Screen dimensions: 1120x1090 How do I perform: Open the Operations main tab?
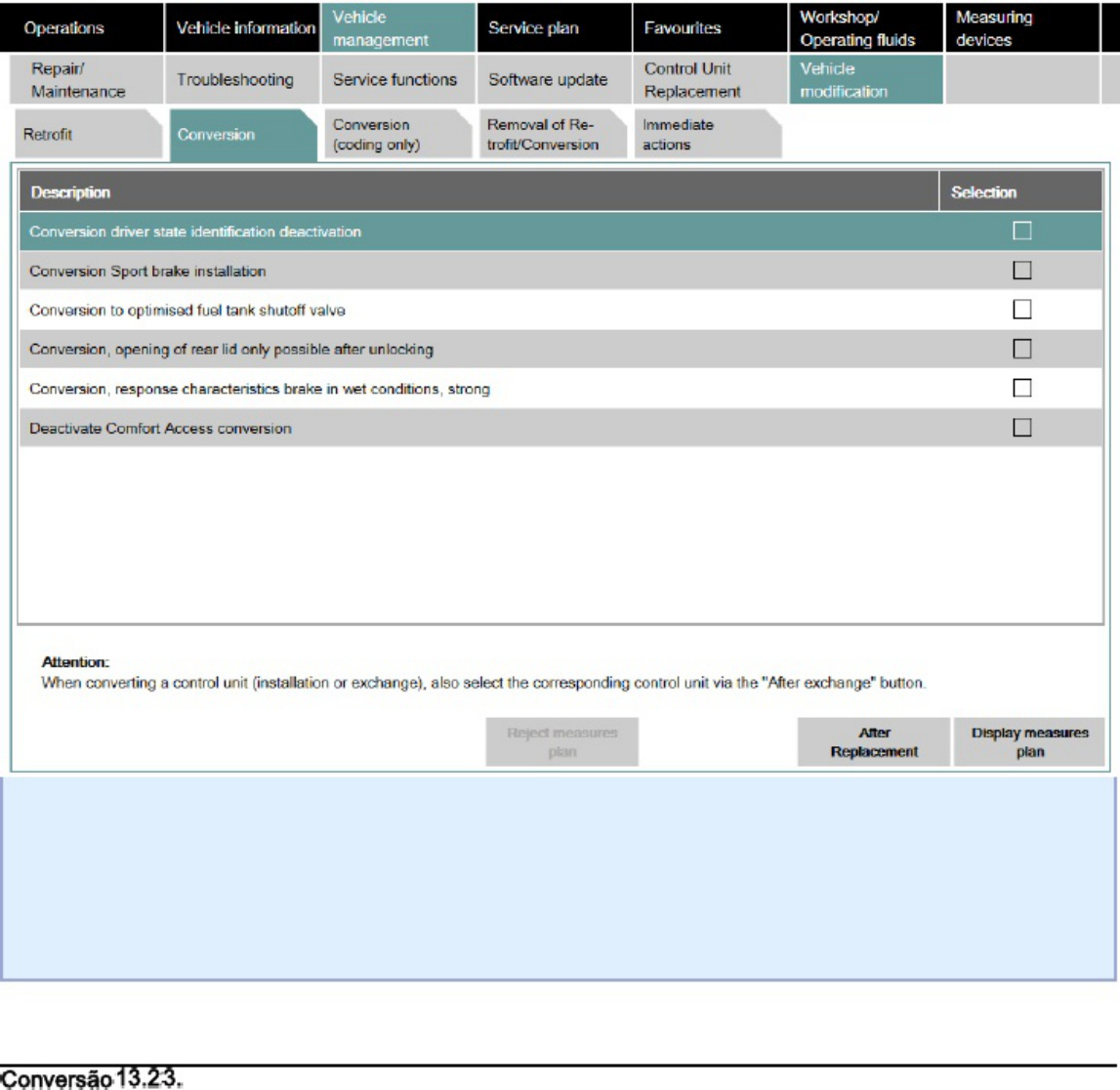[x=81, y=27]
